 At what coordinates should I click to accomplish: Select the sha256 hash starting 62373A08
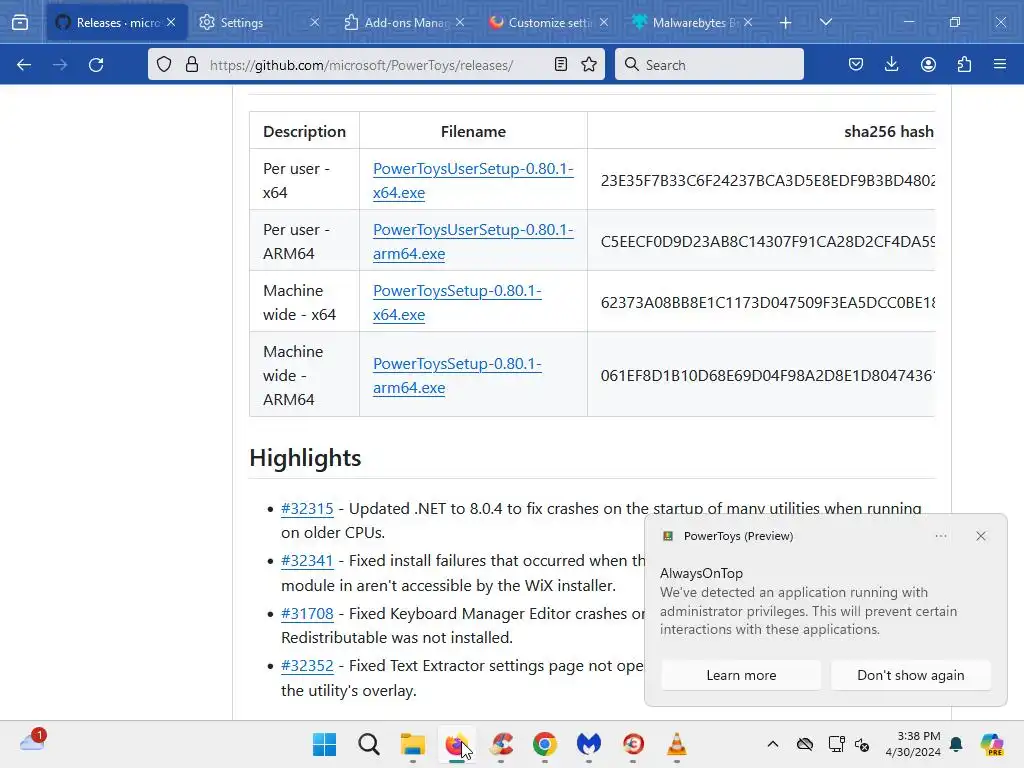click(767, 302)
